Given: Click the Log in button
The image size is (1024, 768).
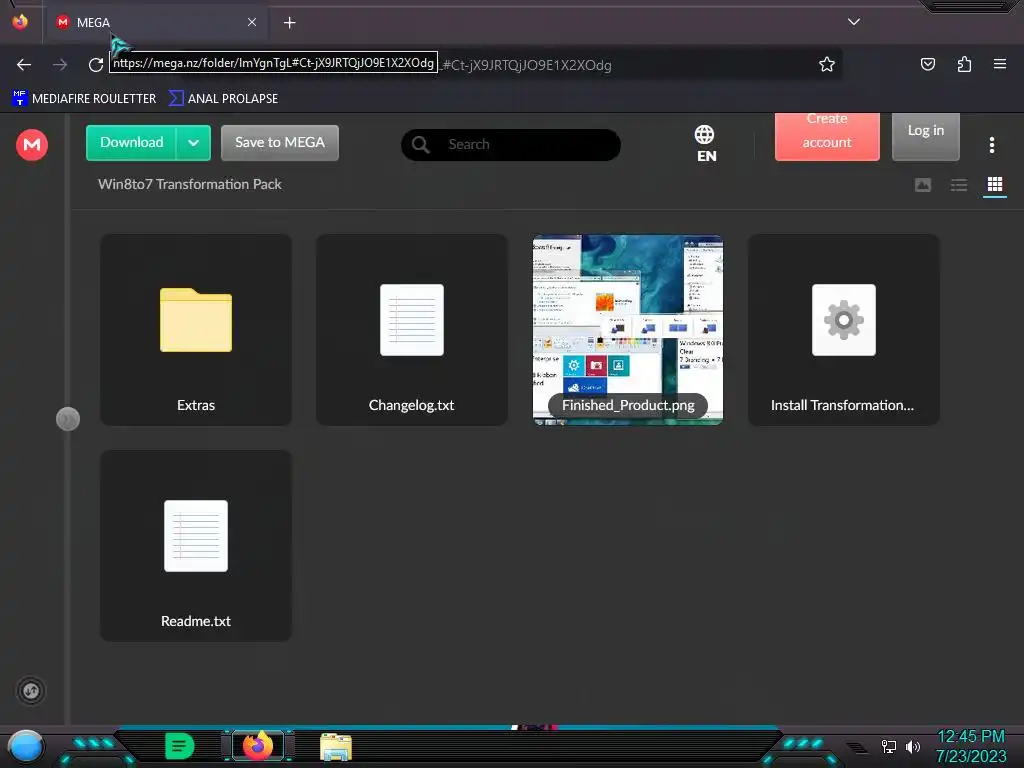Looking at the screenshot, I should click(925, 135).
